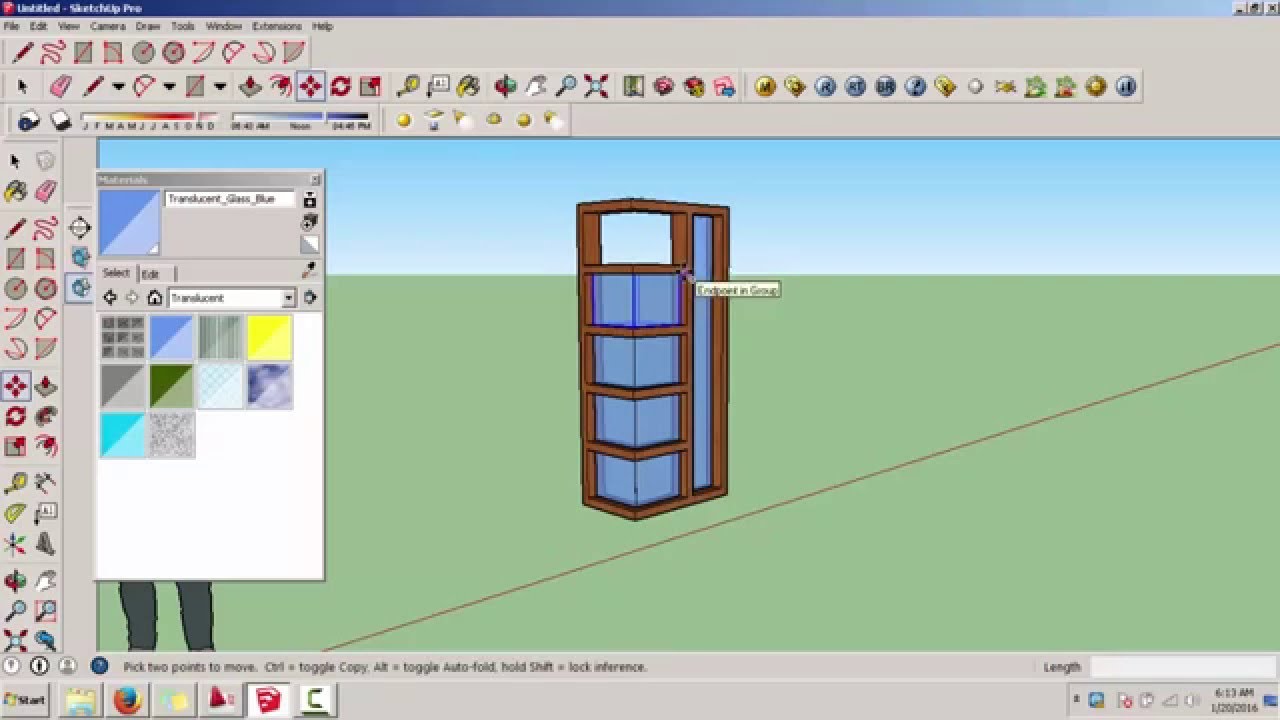Click the SketchUp taskbar button
The image size is (1280, 720).
(268, 701)
